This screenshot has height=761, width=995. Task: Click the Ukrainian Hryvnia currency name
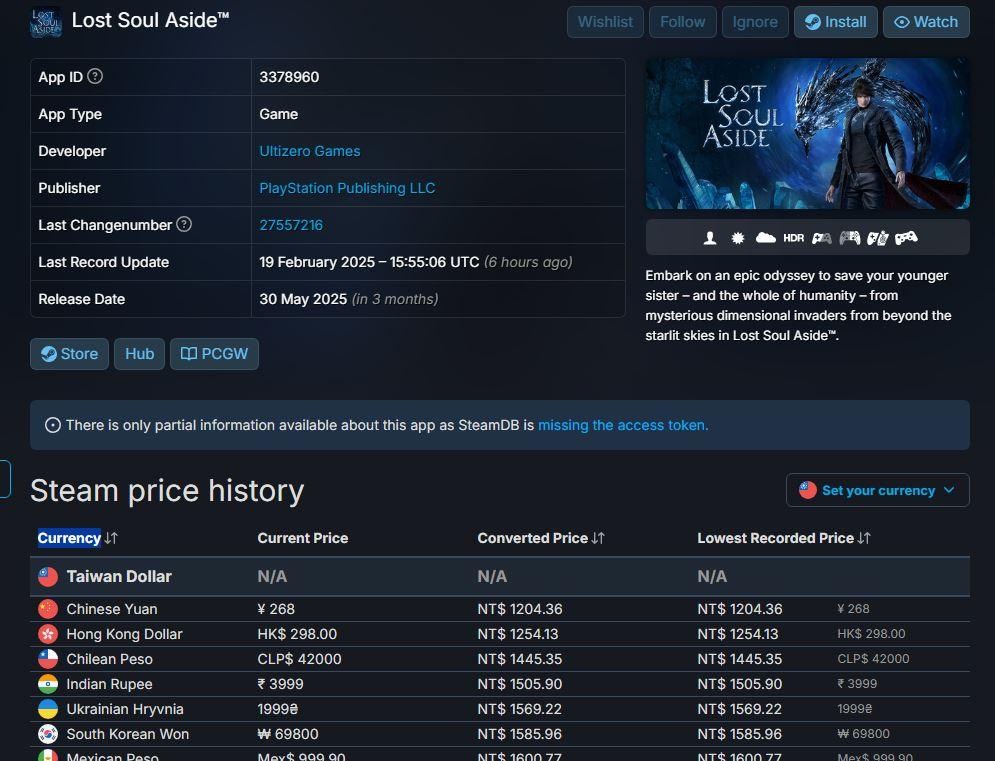pos(125,709)
